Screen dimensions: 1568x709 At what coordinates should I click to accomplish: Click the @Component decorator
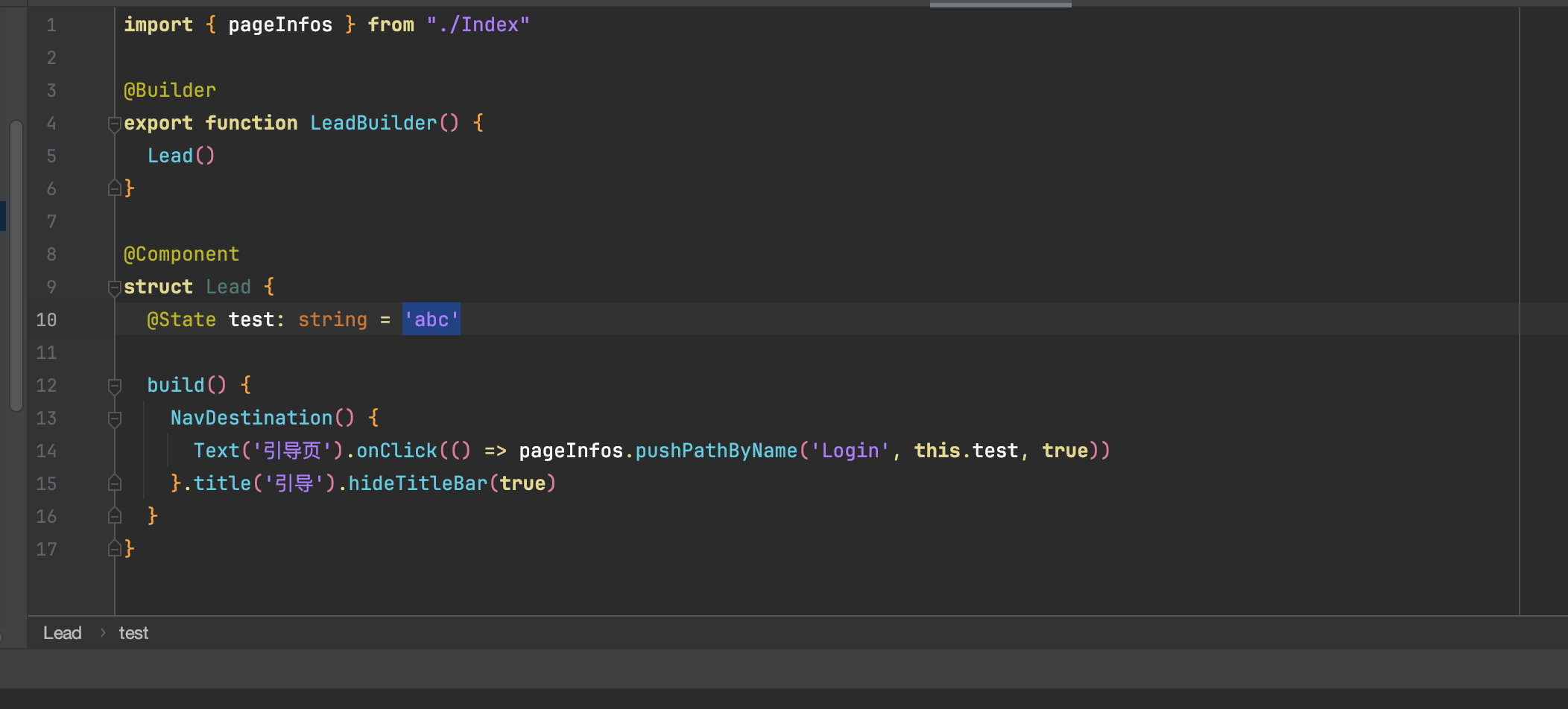[x=181, y=254]
